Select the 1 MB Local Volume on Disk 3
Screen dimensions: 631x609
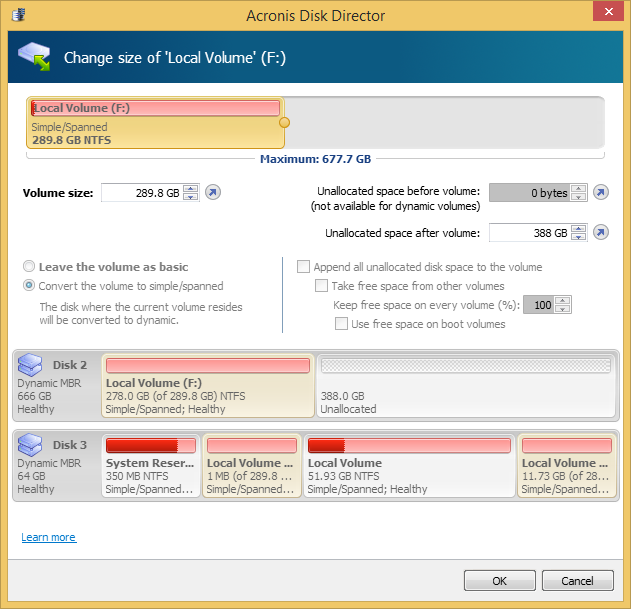click(252, 466)
